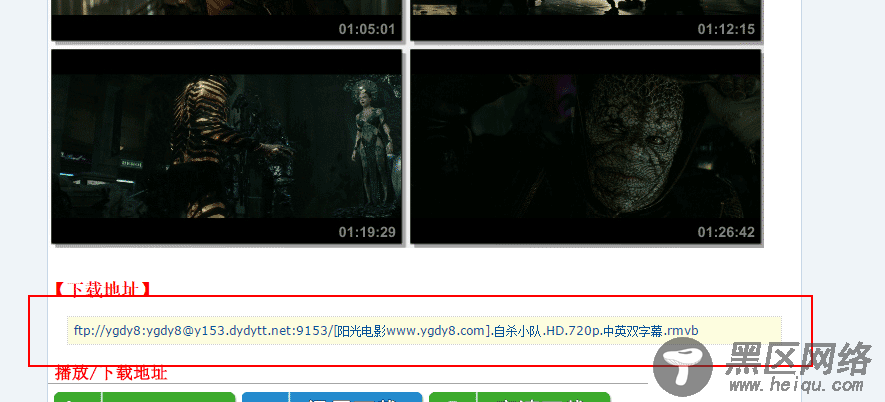Open the screenshot thumbnail stamped 01:19:29
Viewport: 885px width, 402px height.
(x=226, y=146)
